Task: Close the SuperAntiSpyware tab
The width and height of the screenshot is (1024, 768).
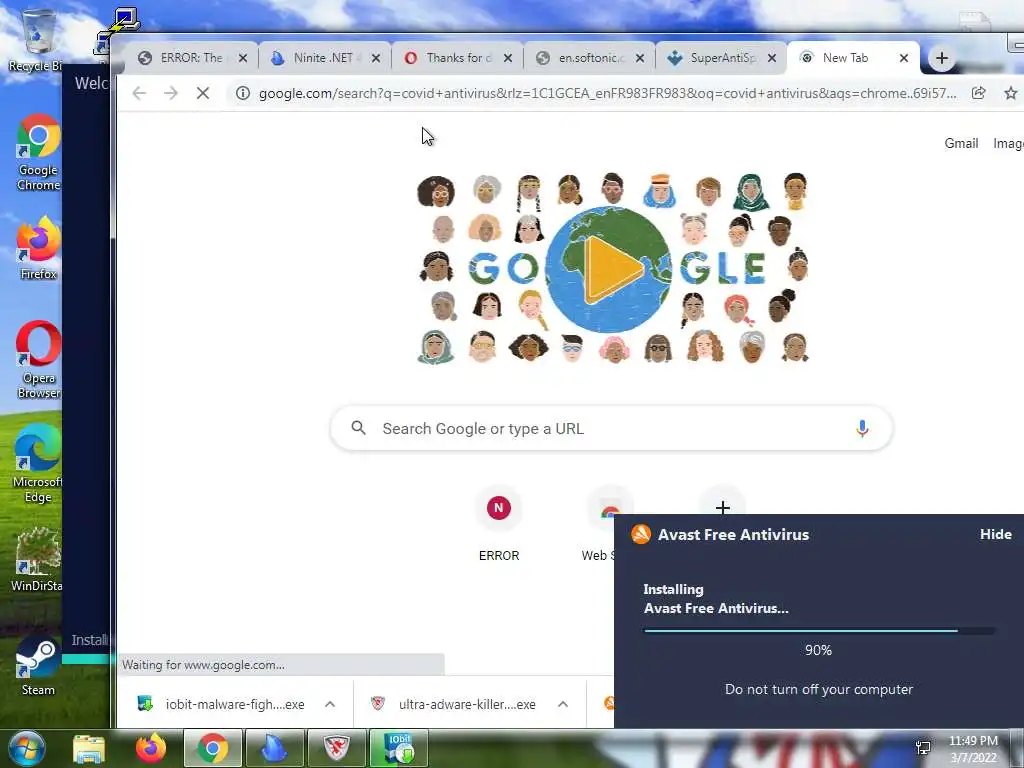Action: point(772,58)
